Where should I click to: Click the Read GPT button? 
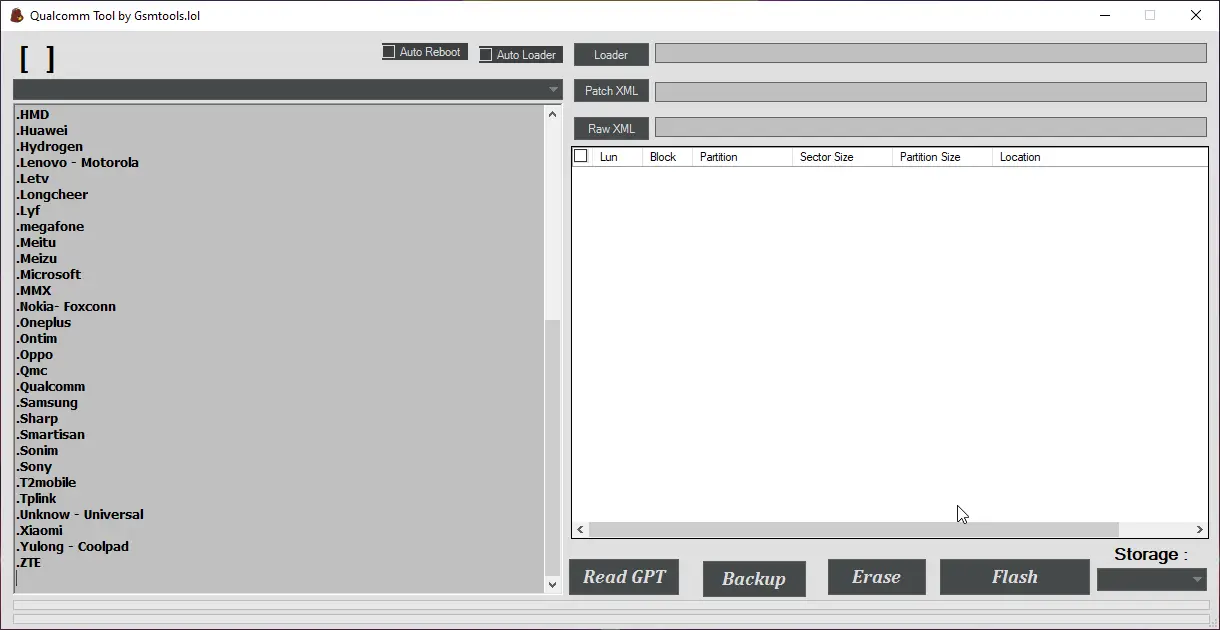(624, 577)
